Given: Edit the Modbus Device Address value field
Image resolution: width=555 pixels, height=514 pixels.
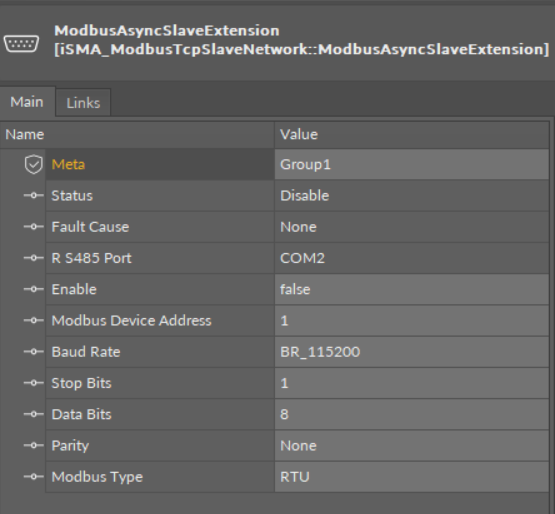Looking at the screenshot, I should [412, 320].
